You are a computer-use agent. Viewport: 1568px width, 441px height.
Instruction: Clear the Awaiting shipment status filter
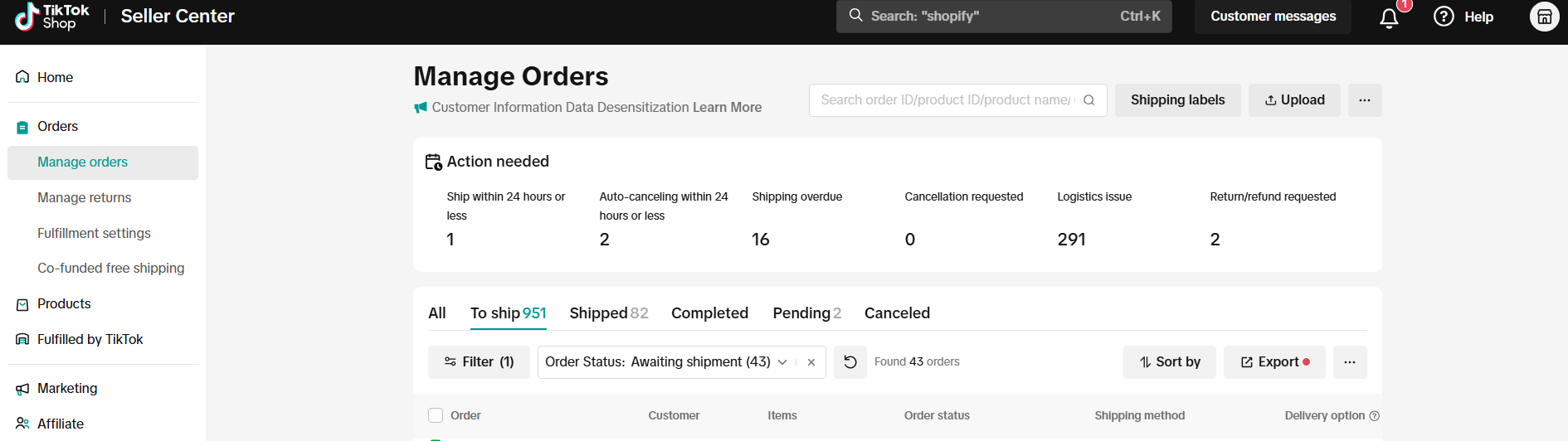tap(811, 362)
